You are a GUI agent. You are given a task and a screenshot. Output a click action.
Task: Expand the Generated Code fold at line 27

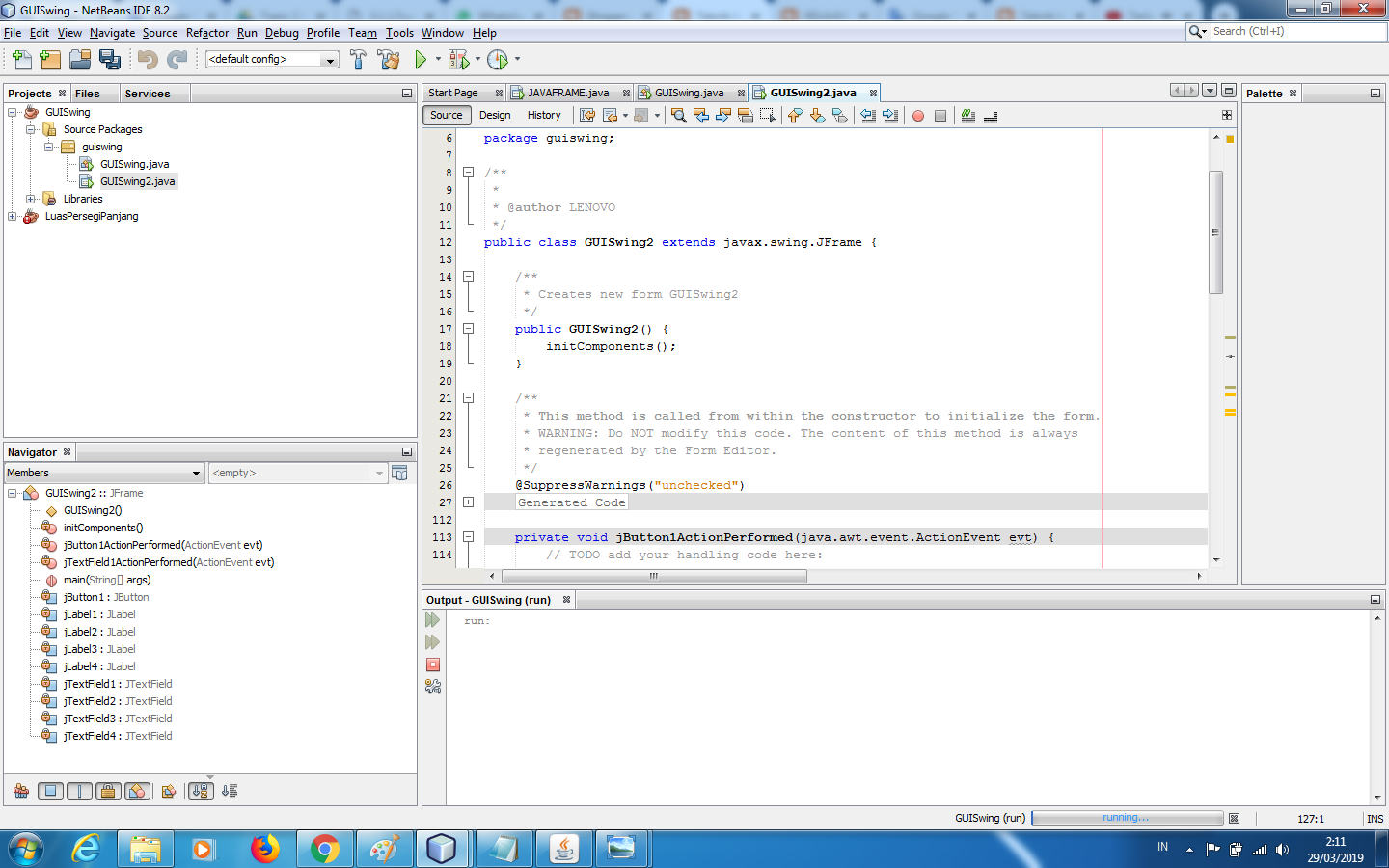[467, 502]
